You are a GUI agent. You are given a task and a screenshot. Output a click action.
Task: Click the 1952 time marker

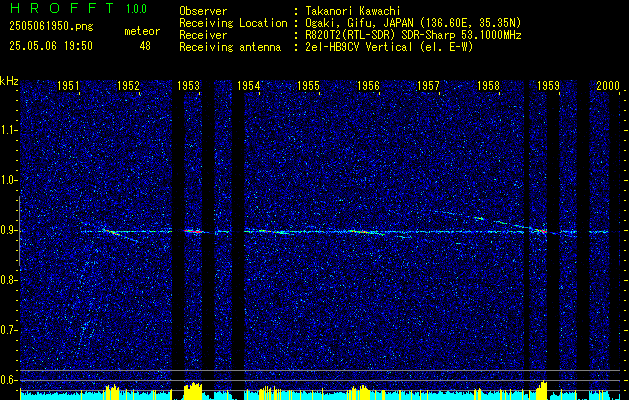[x=128, y=85]
